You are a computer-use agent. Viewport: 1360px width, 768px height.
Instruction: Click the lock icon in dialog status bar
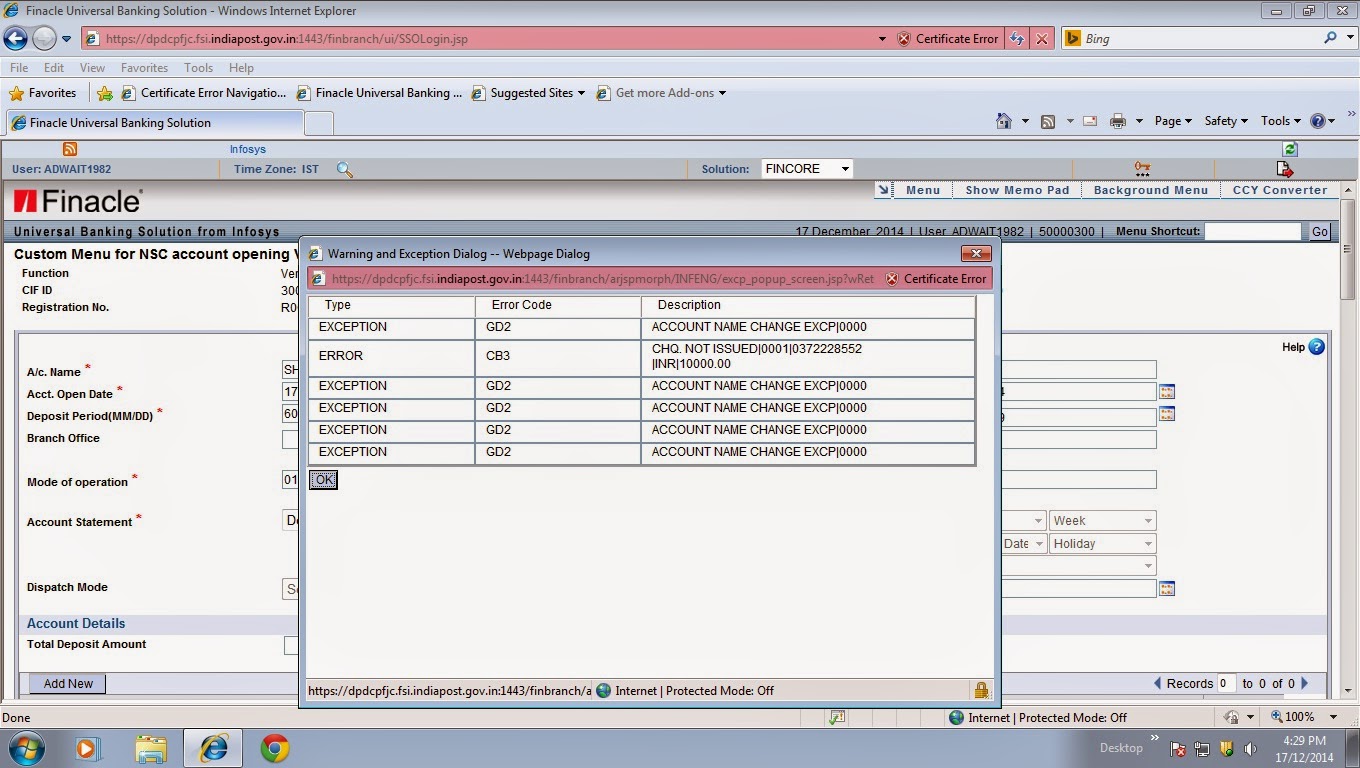[981, 690]
